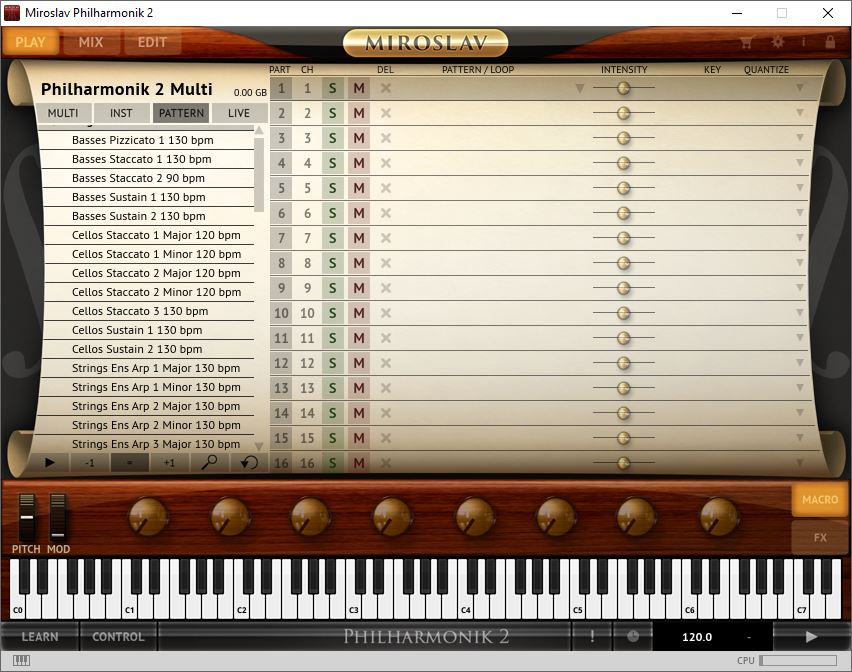The image size is (852, 672).
Task: Open quantize dropdown for part 9
Action: coord(800,288)
